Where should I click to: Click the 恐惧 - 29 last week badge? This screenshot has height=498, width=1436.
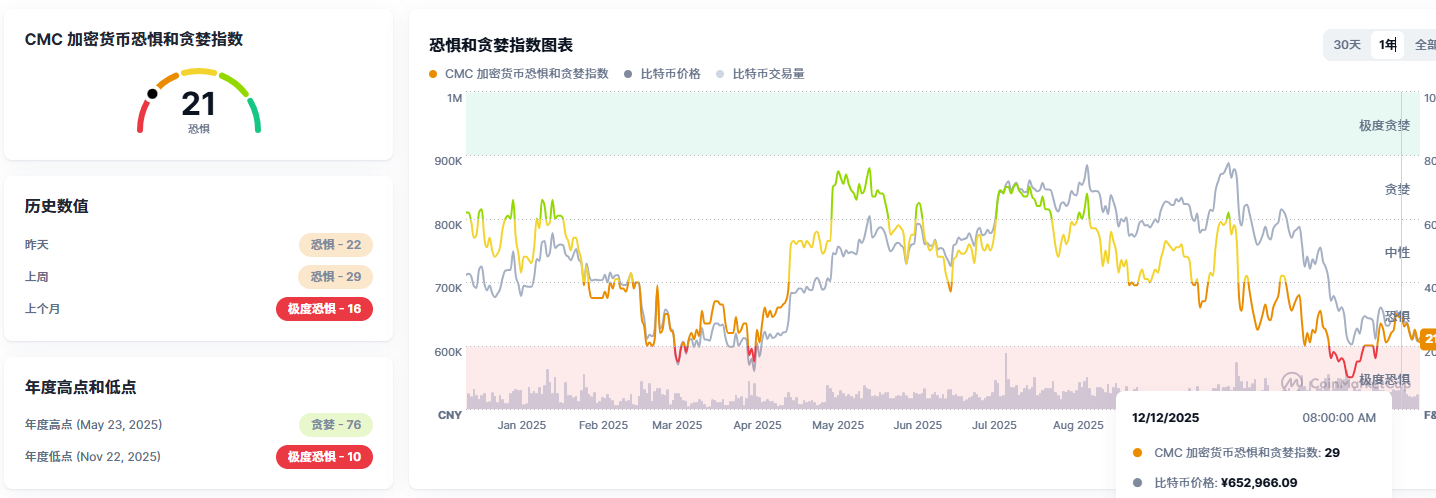tap(335, 277)
